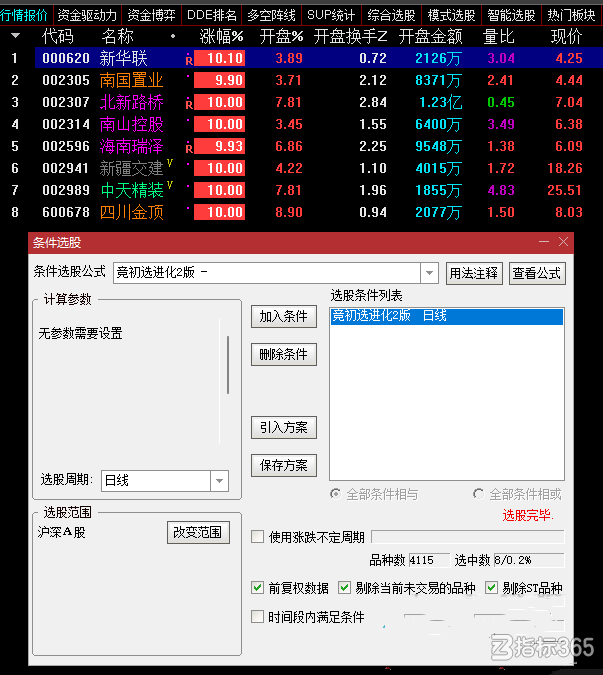Switch to the 资金驱动力 tab
This screenshot has width=603, height=675.
click(87, 15)
